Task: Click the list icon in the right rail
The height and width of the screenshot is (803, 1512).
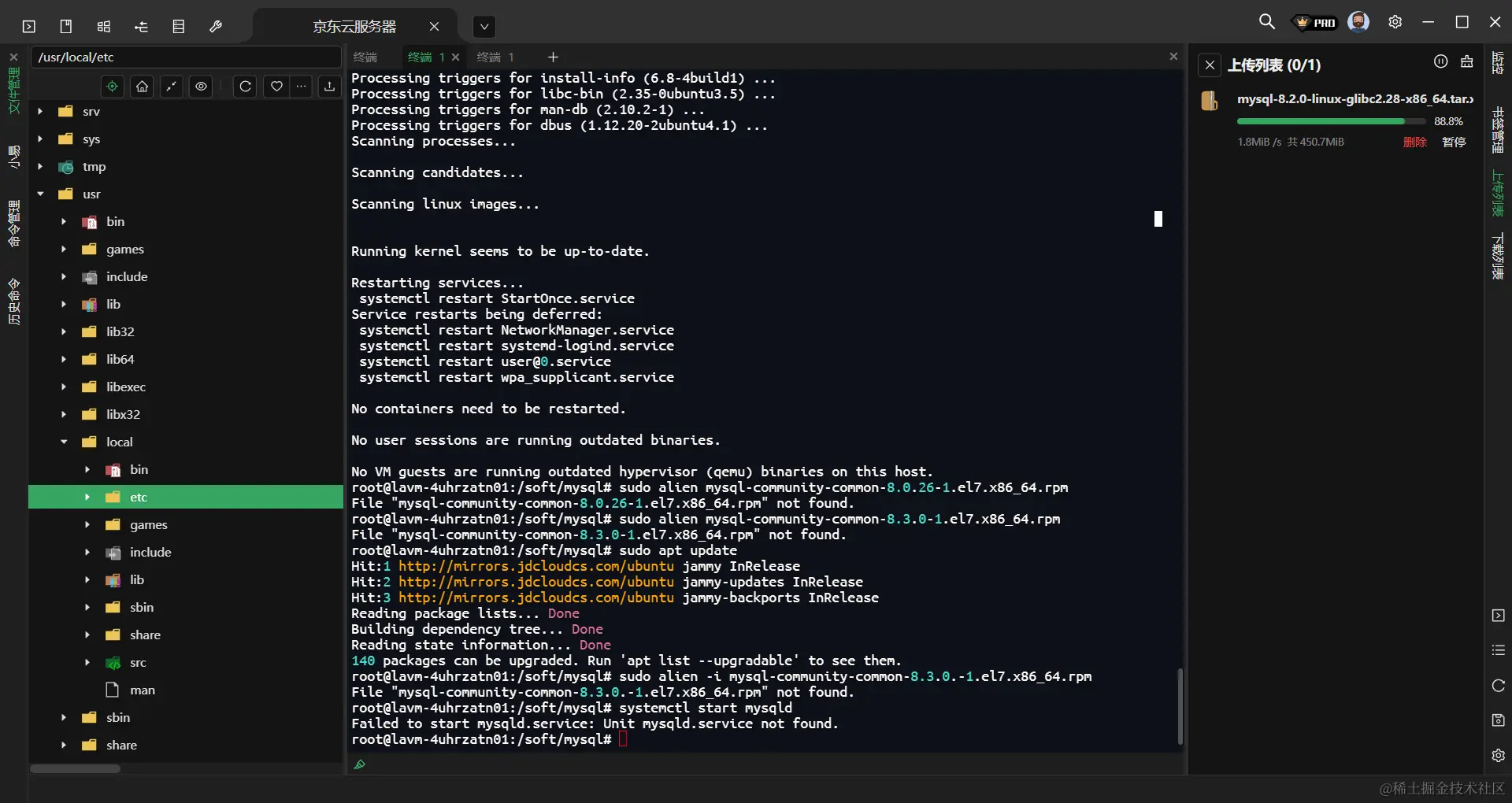Action: (x=1499, y=650)
